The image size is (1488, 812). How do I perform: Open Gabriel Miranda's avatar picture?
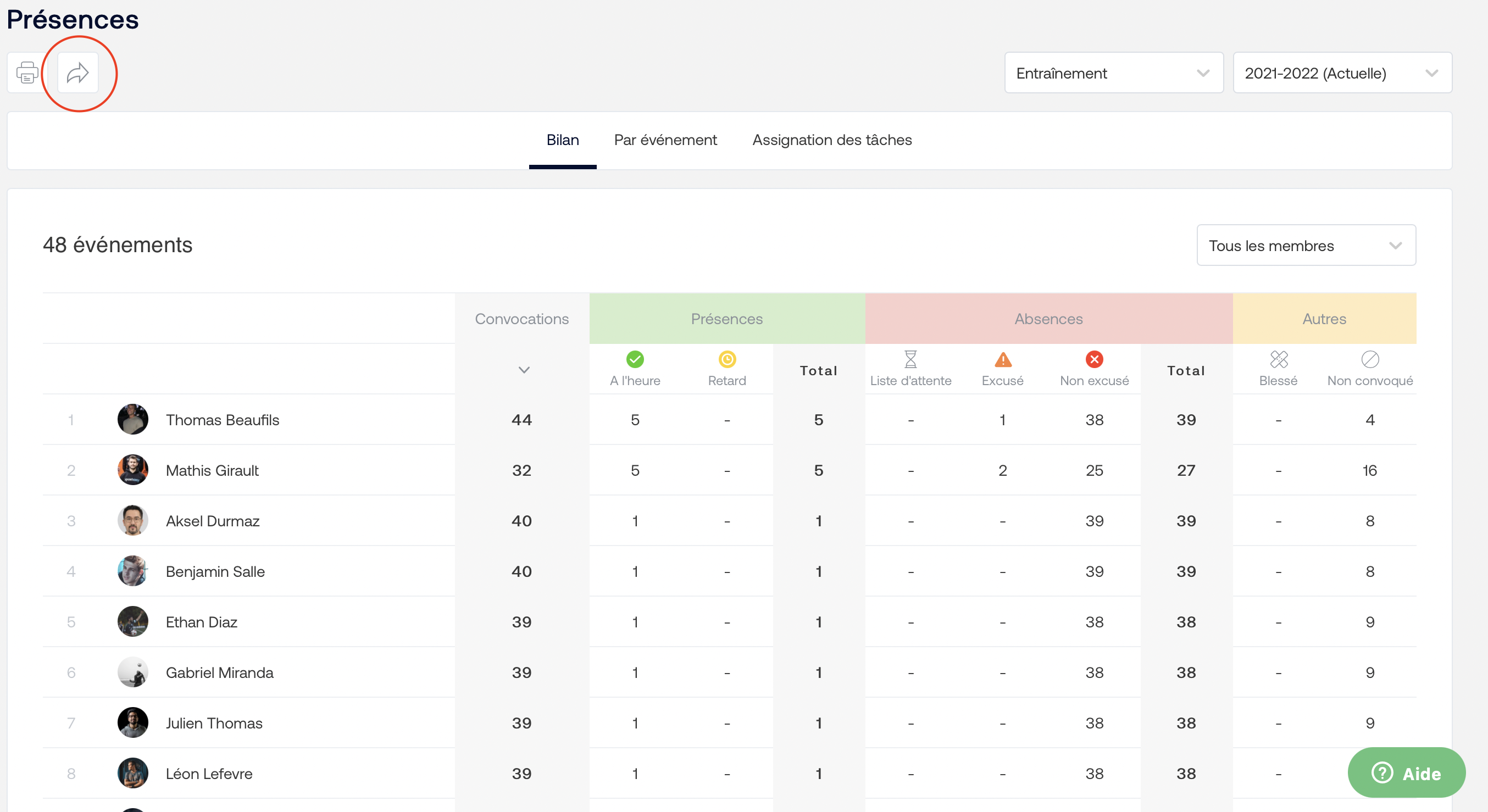133,672
